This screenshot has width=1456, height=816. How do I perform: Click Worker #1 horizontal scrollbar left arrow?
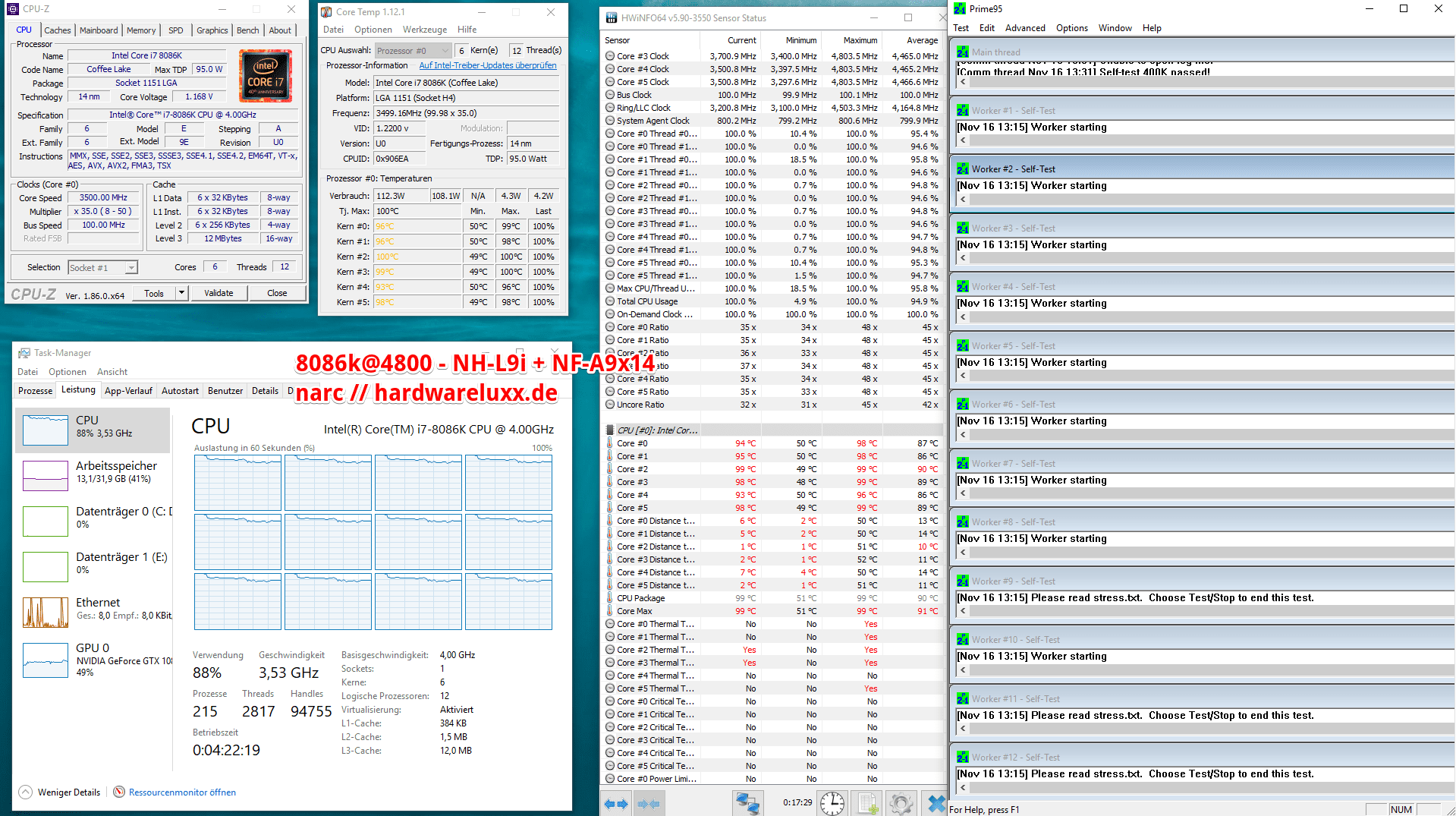(963, 140)
